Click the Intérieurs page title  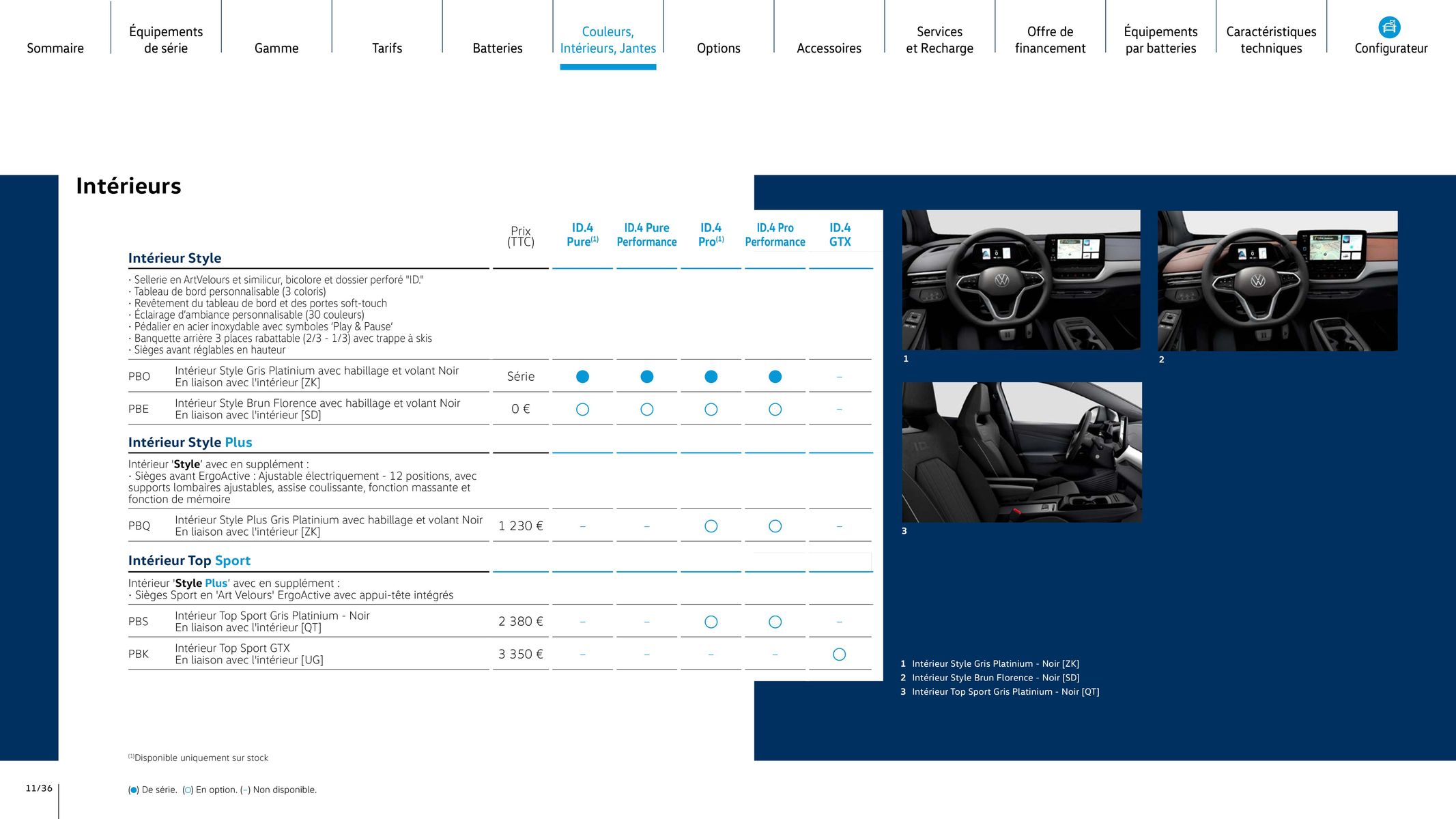(128, 186)
